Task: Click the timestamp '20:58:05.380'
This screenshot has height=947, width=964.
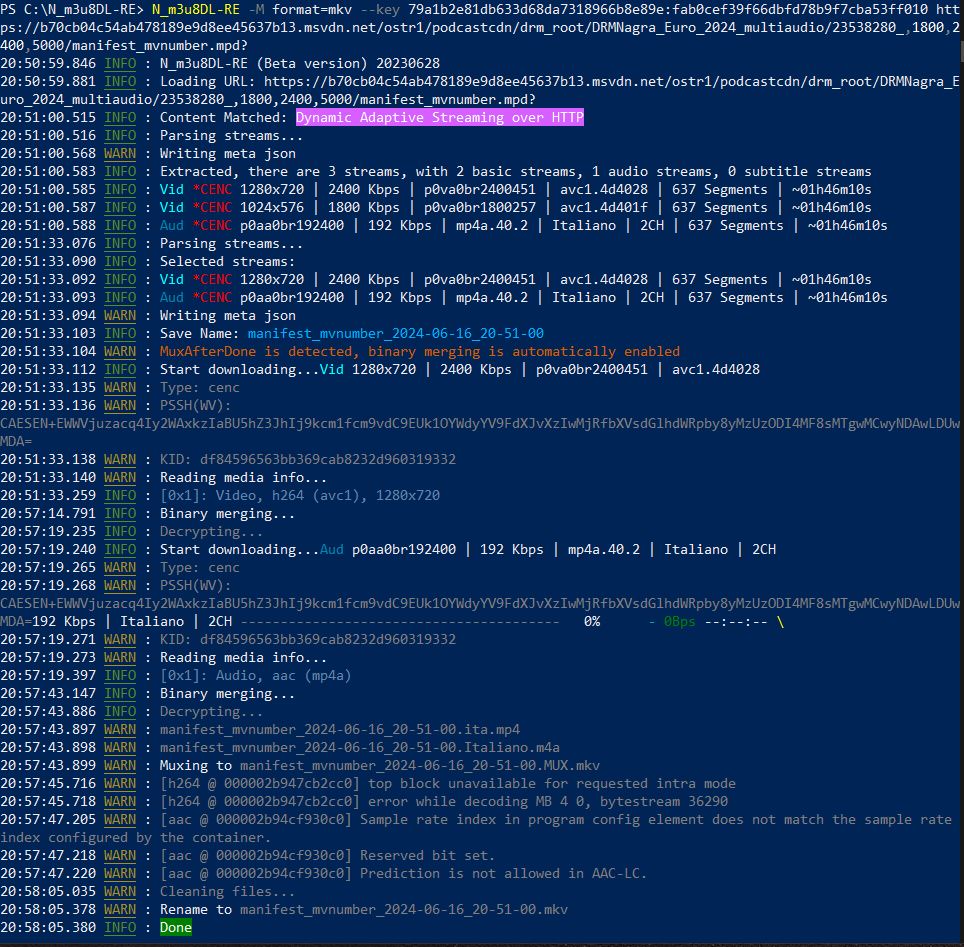Action: 48,927
